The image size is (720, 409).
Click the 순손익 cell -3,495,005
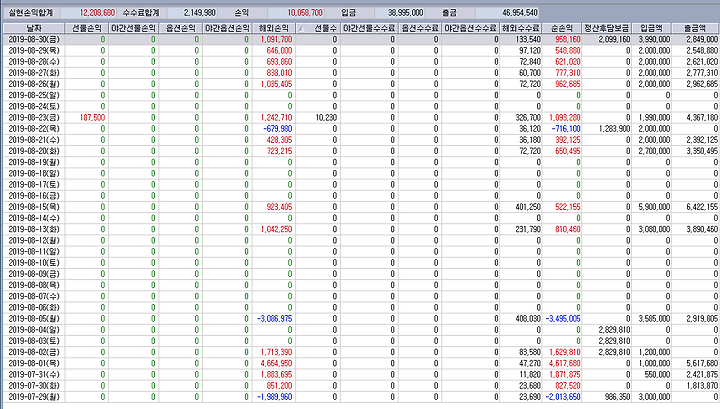click(x=562, y=319)
